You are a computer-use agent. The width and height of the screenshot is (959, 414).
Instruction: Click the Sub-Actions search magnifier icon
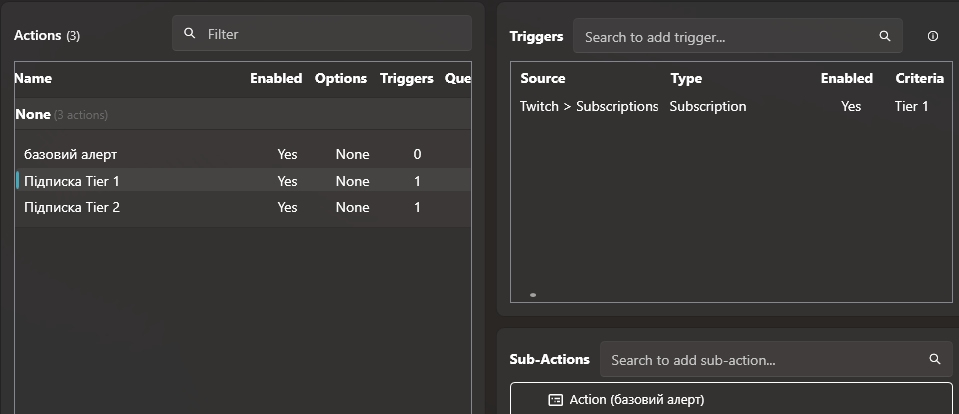click(x=935, y=359)
